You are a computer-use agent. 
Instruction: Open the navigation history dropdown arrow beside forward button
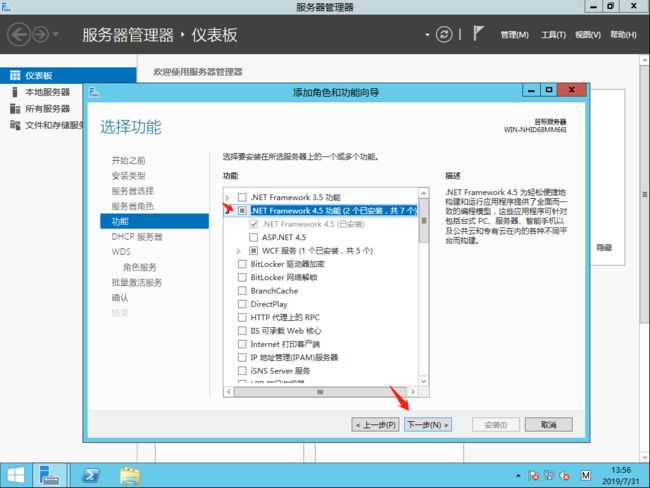[x=56, y=34]
